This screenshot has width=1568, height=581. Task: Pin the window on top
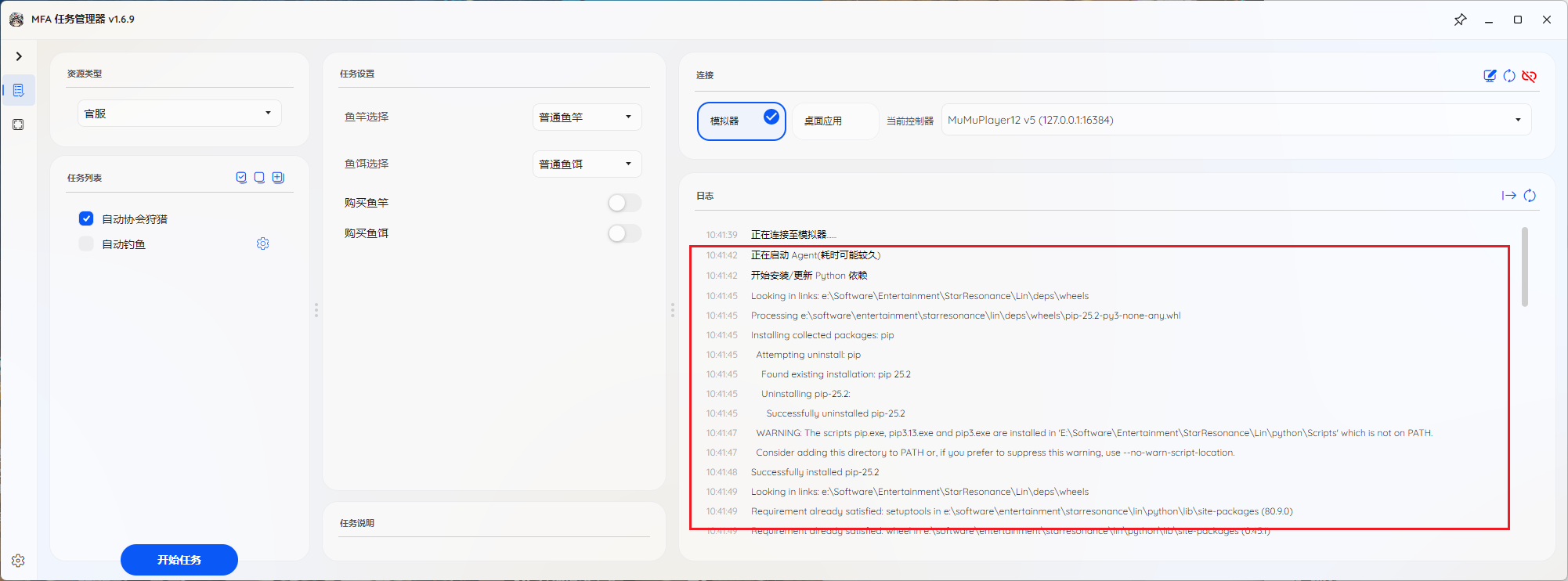(x=1460, y=20)
